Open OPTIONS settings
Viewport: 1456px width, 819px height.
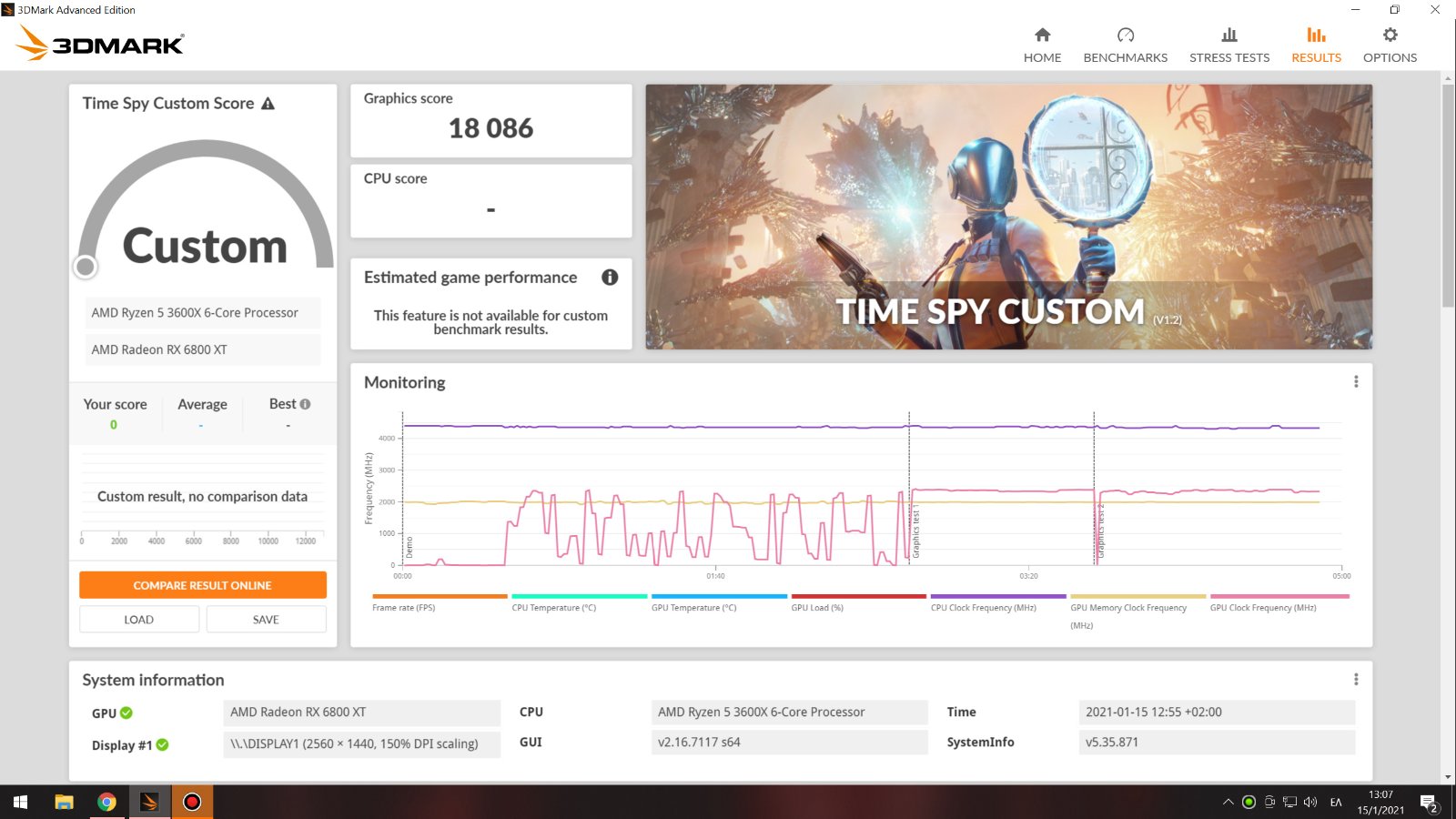coord(1390,45)
